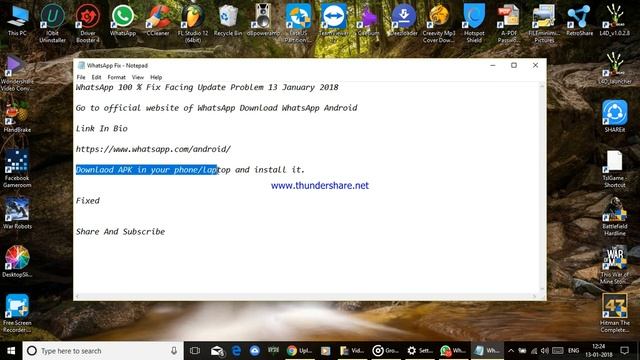Launch WhatsApp desktop shortcut
Image resolution: width=640 pixels, height=360 pixels.
[x=123, y=20]
